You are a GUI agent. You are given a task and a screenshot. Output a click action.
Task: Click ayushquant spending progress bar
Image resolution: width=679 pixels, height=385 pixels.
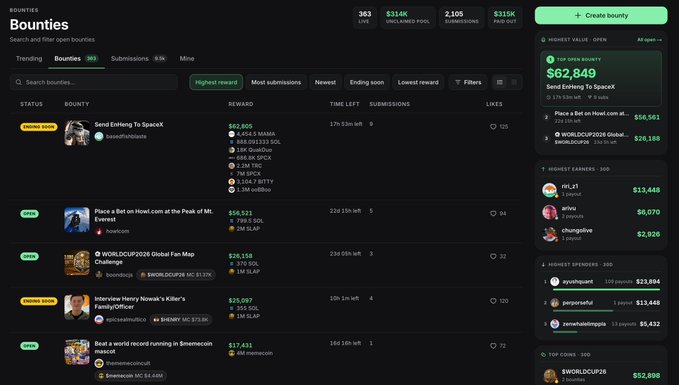(x=606, y=289)
